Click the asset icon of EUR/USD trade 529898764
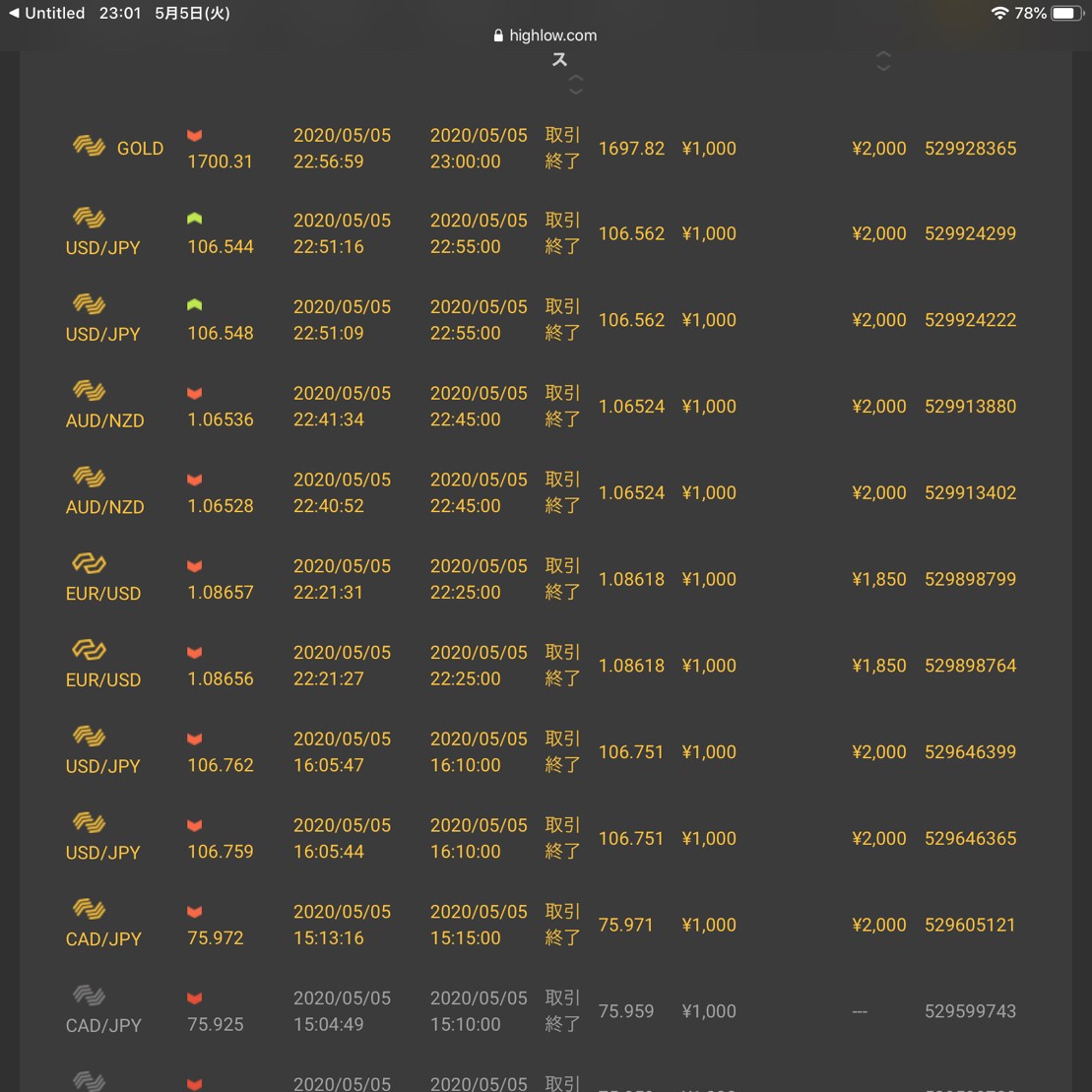 point(90,650)
